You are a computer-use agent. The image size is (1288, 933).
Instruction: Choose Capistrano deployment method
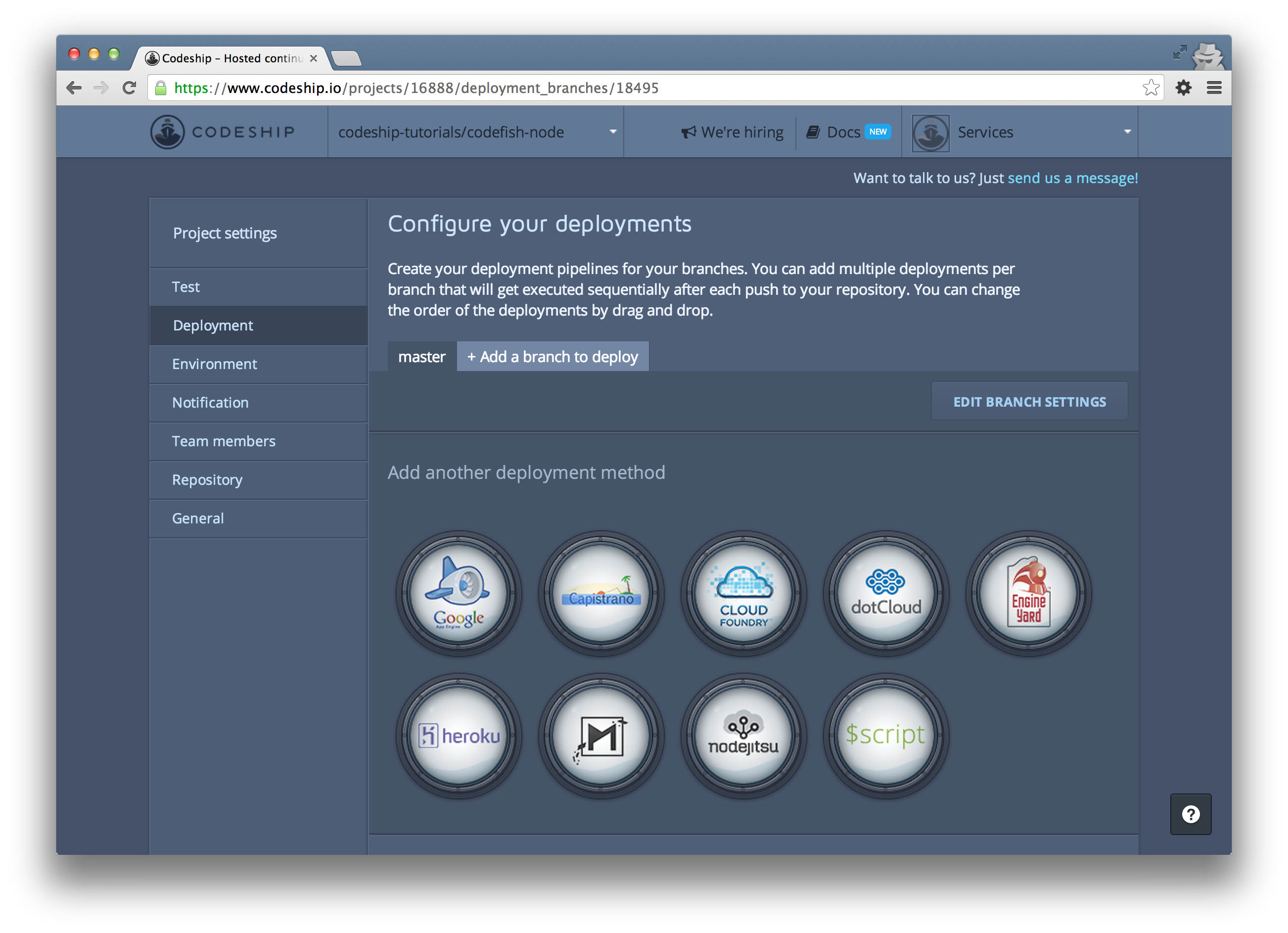[x=601, y=594]
